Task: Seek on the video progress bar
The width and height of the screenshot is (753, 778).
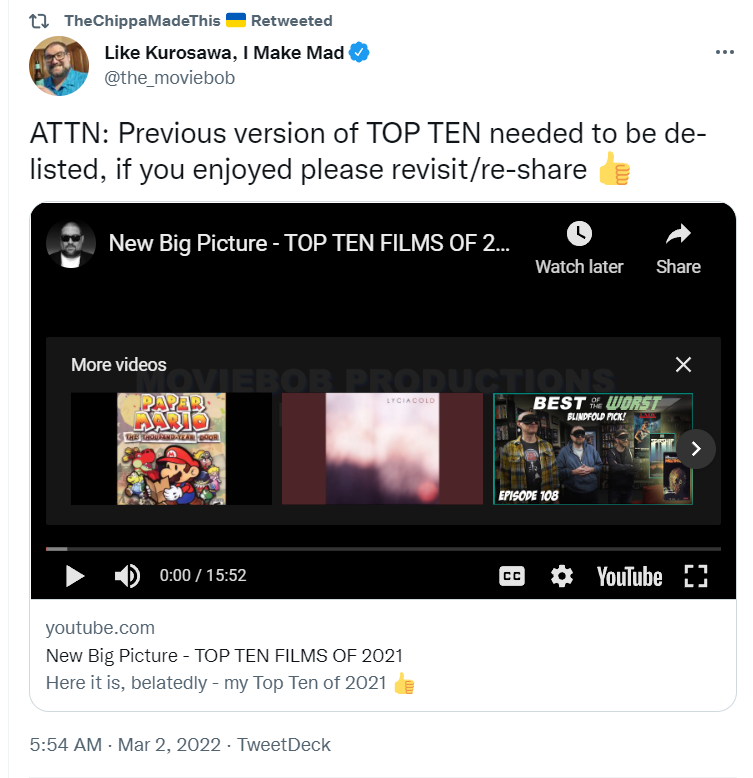Action: 383,549
